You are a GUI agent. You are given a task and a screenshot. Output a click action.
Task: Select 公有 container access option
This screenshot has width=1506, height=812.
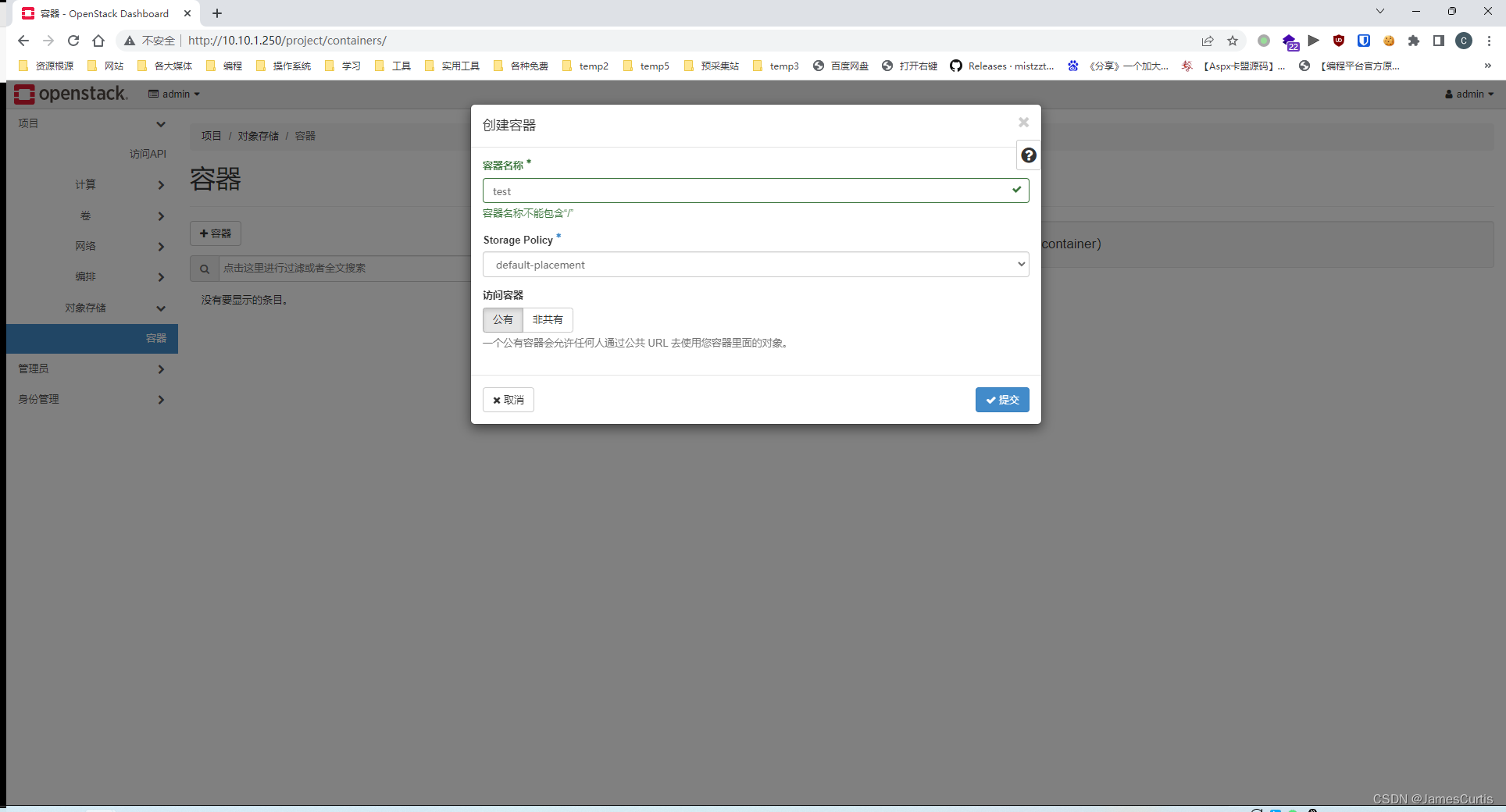(502, 320)
